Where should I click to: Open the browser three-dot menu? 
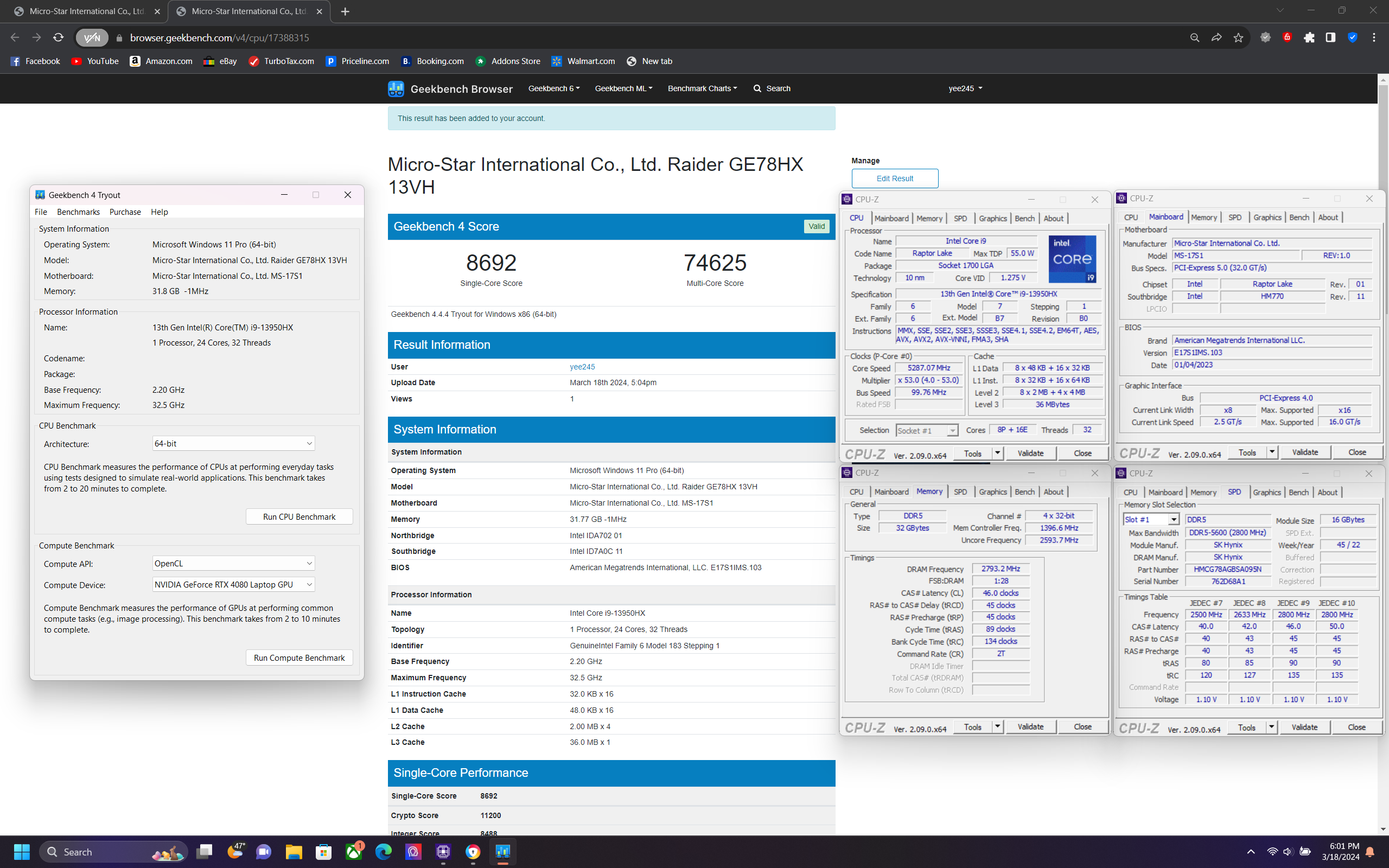pos(1373,37)
